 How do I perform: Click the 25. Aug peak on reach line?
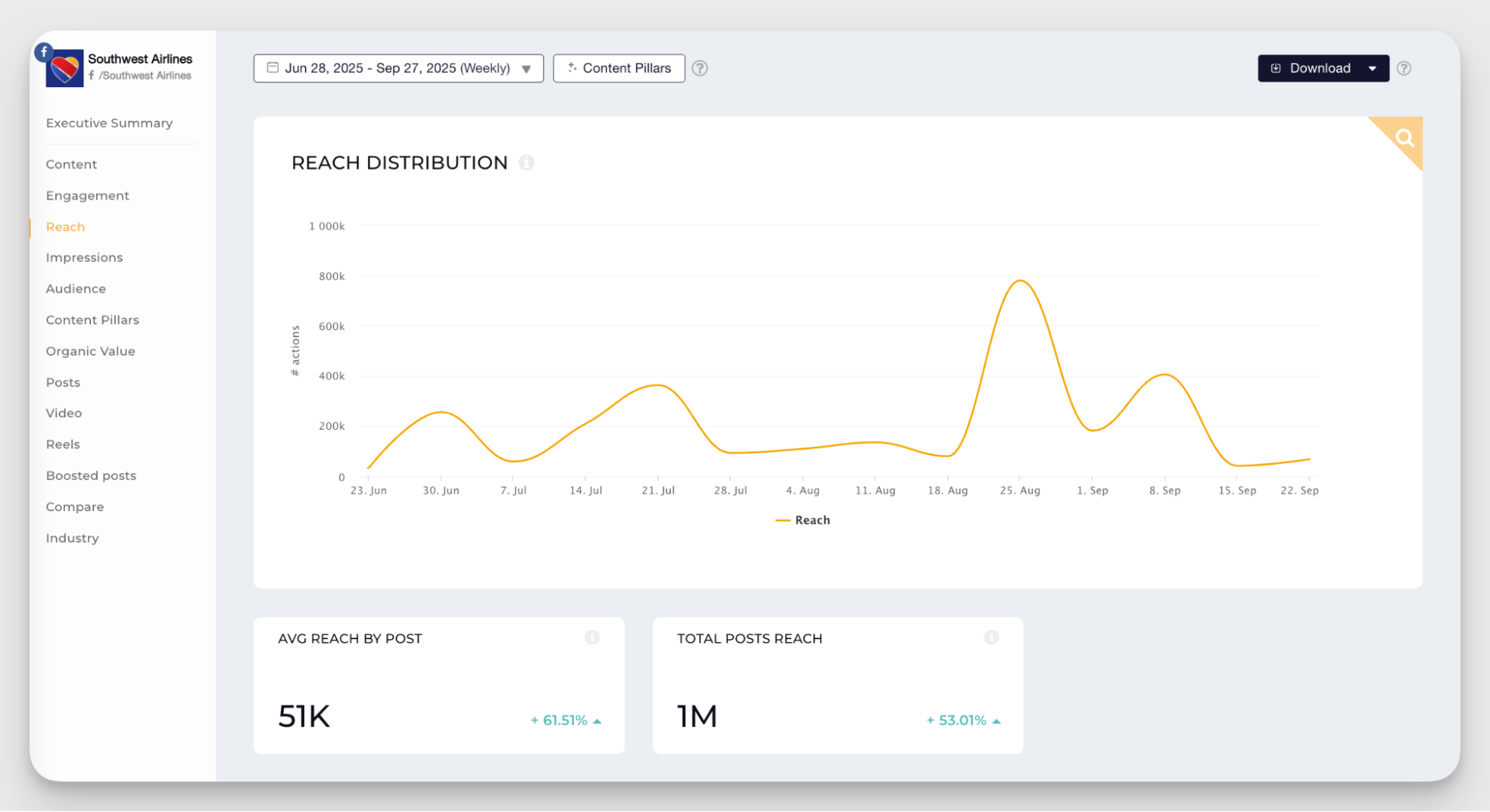(1020, 281)
